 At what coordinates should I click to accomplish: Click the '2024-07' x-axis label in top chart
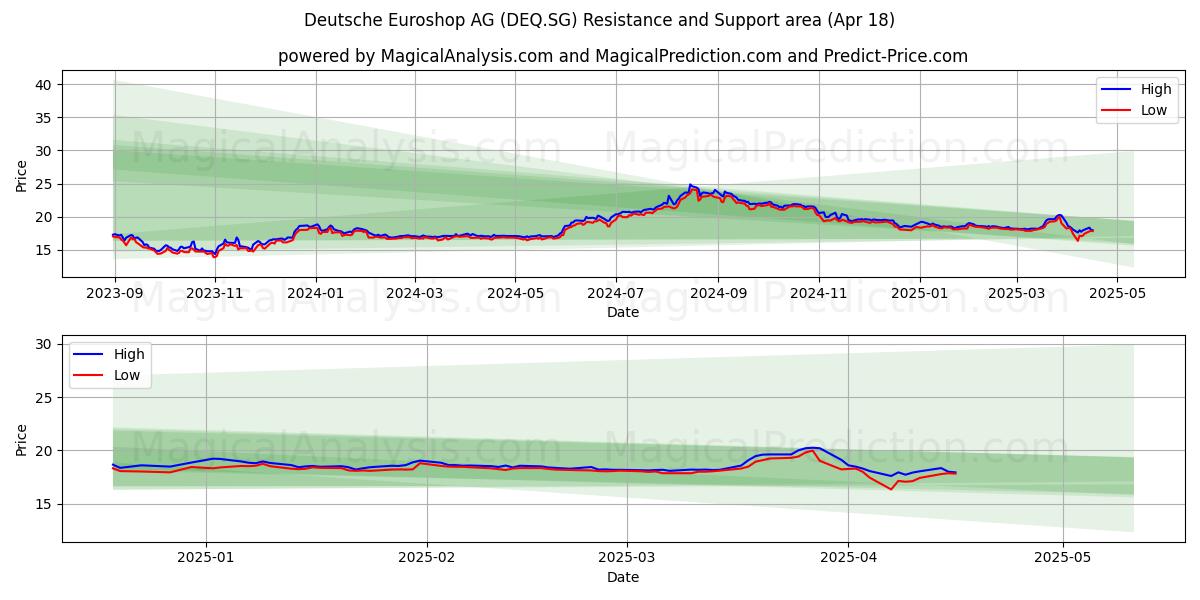(615, 294)
